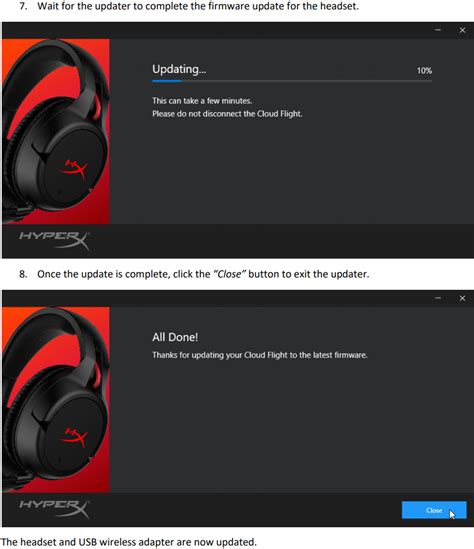This screenshot has width=474, height=549.
Task: Click the headset image in All Done window
Action: pos(56,399)
